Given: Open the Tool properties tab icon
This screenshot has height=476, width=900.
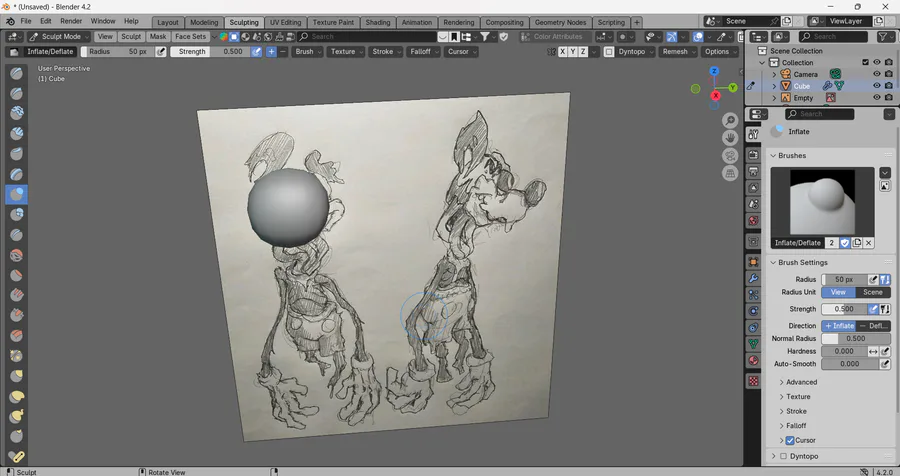Looking at the screenshot, I should click(x=754, y=134).
